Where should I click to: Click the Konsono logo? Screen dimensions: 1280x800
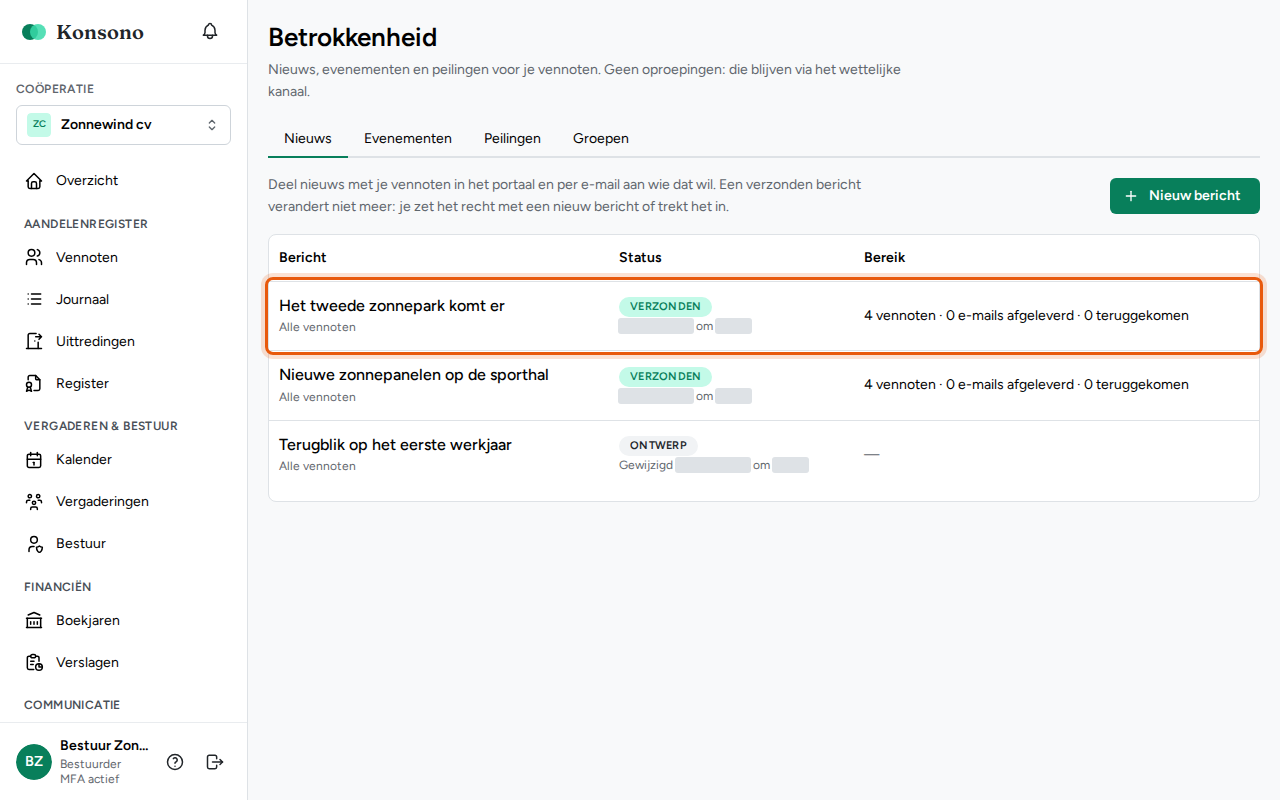[83, 32]
